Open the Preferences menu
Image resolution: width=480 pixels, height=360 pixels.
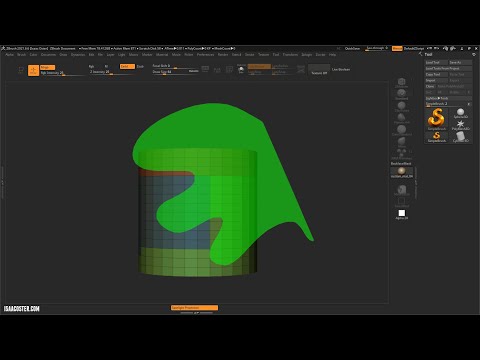click(x=205, y=54)
